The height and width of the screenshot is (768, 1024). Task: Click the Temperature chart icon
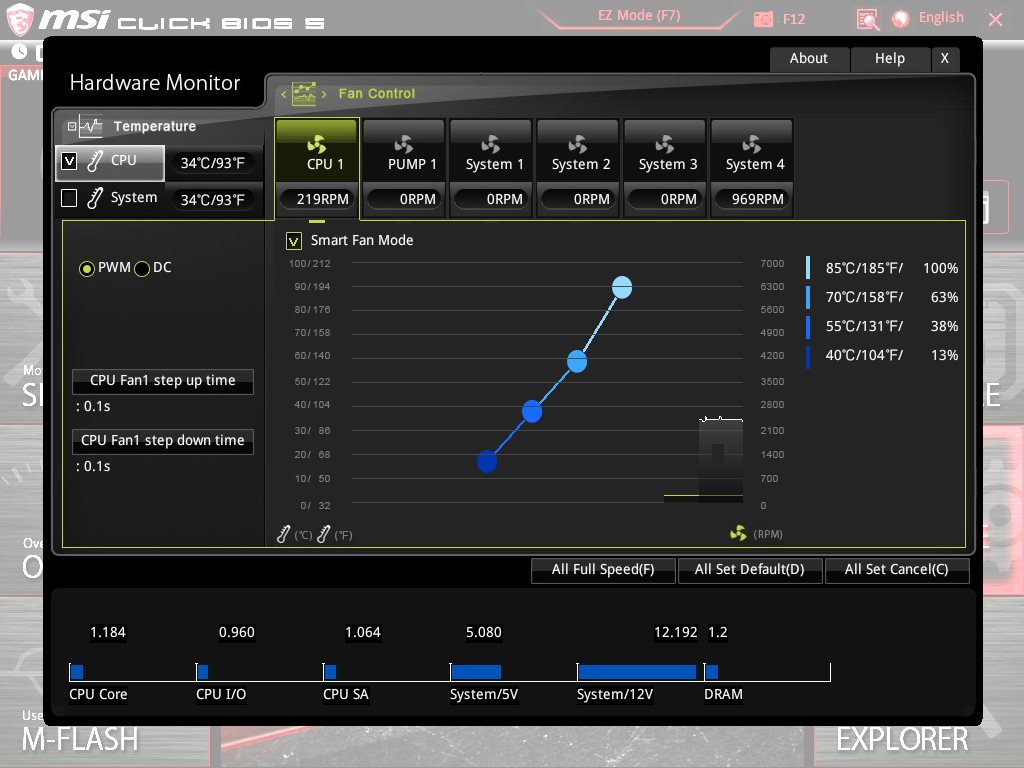tap(91, 126)
